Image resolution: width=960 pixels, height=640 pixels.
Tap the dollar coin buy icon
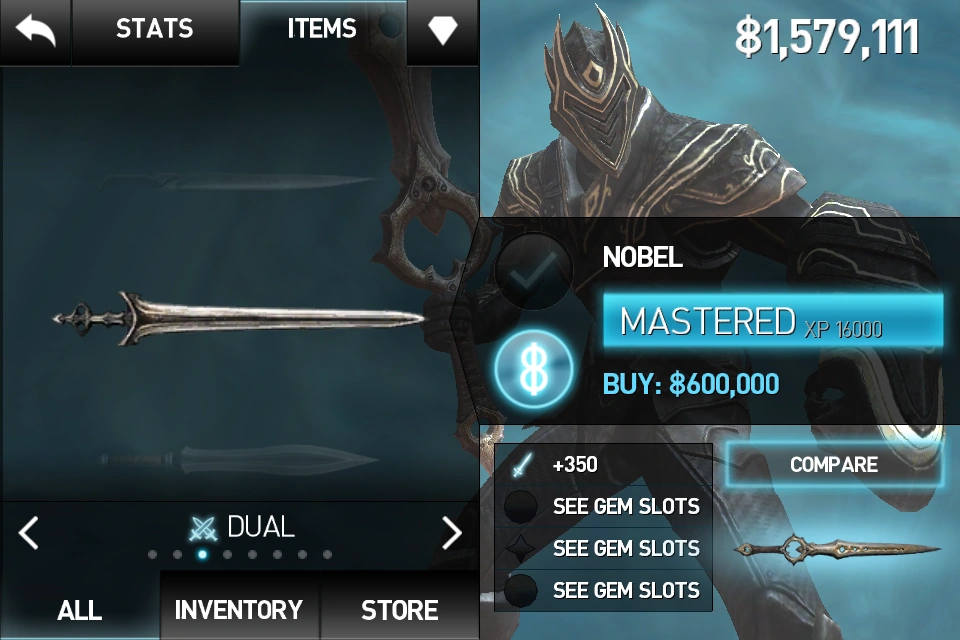click(534, 369)
